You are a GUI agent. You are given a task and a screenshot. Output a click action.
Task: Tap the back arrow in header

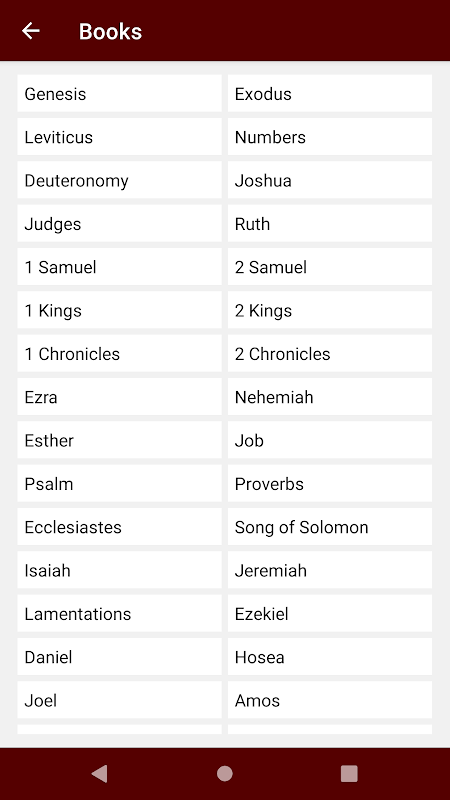point(31,31)
